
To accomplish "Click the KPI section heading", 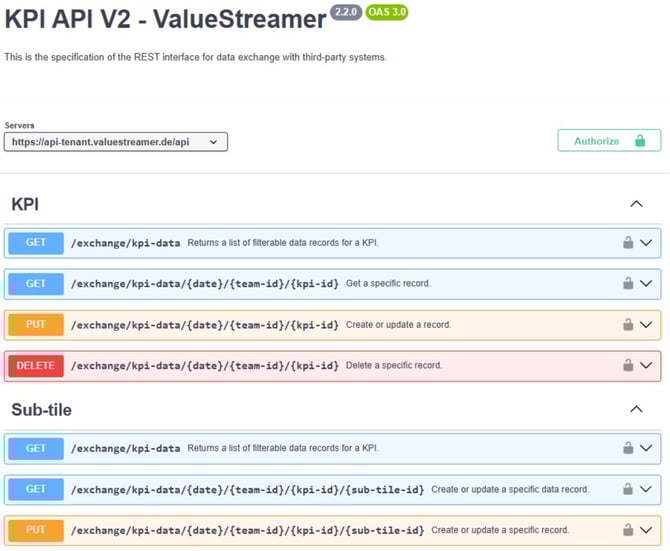I will click(x=25, y=204).
